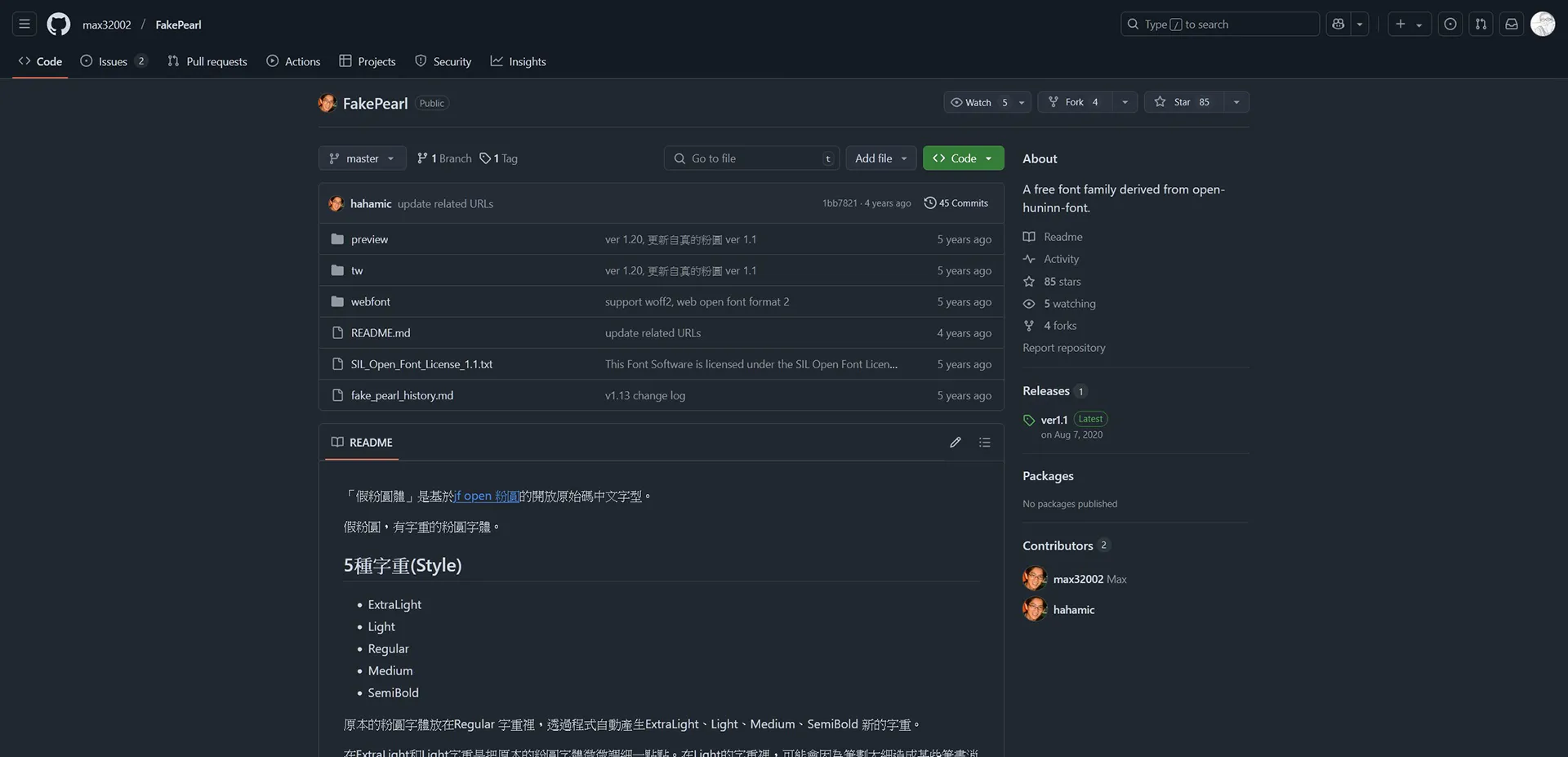Open the notifications inbox
The width and height of the screenshot is (1568, 757).
tap(1512, 24)
